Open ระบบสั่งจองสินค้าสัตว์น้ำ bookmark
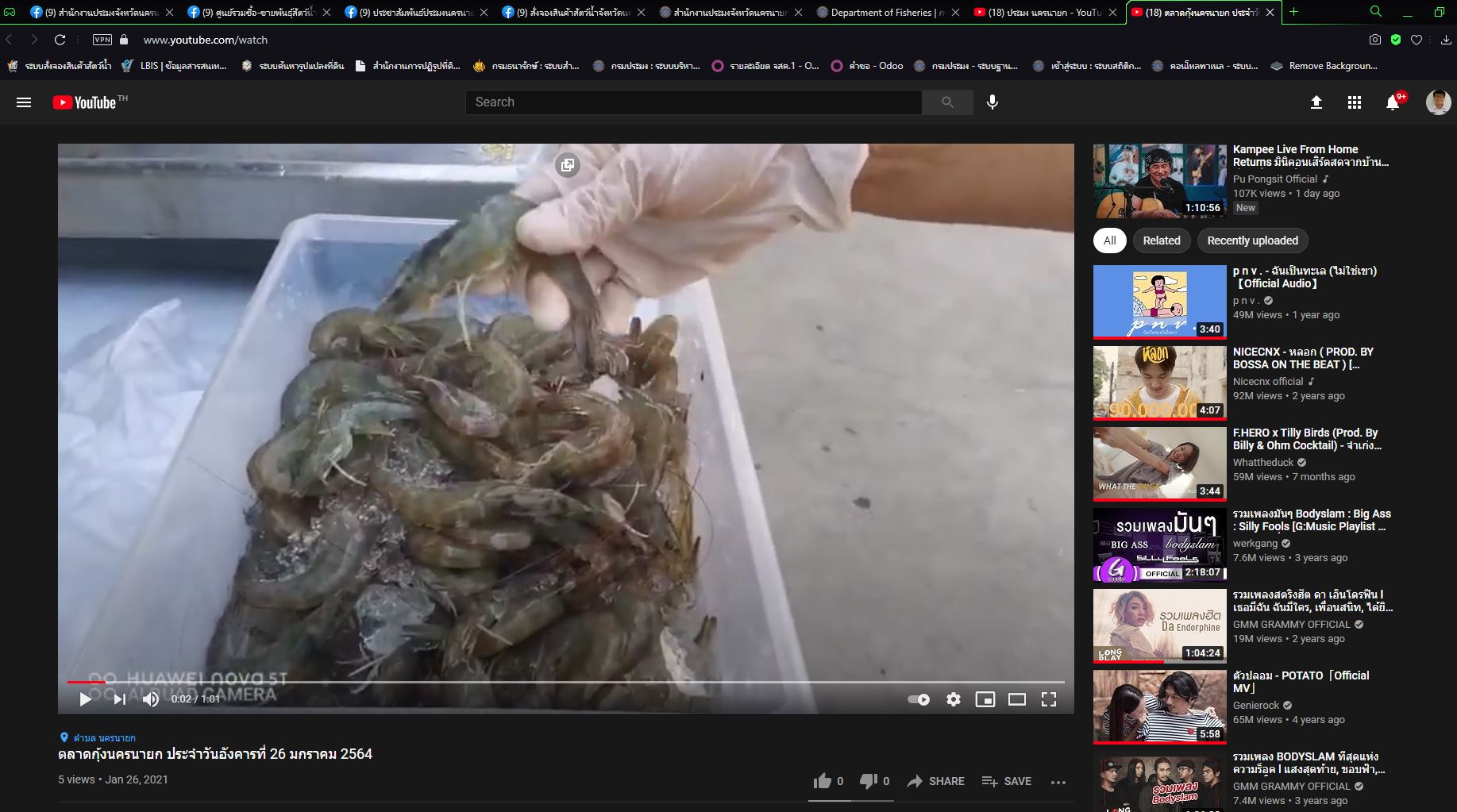Viewport: 1457px width, 812px height. (59, 66)
